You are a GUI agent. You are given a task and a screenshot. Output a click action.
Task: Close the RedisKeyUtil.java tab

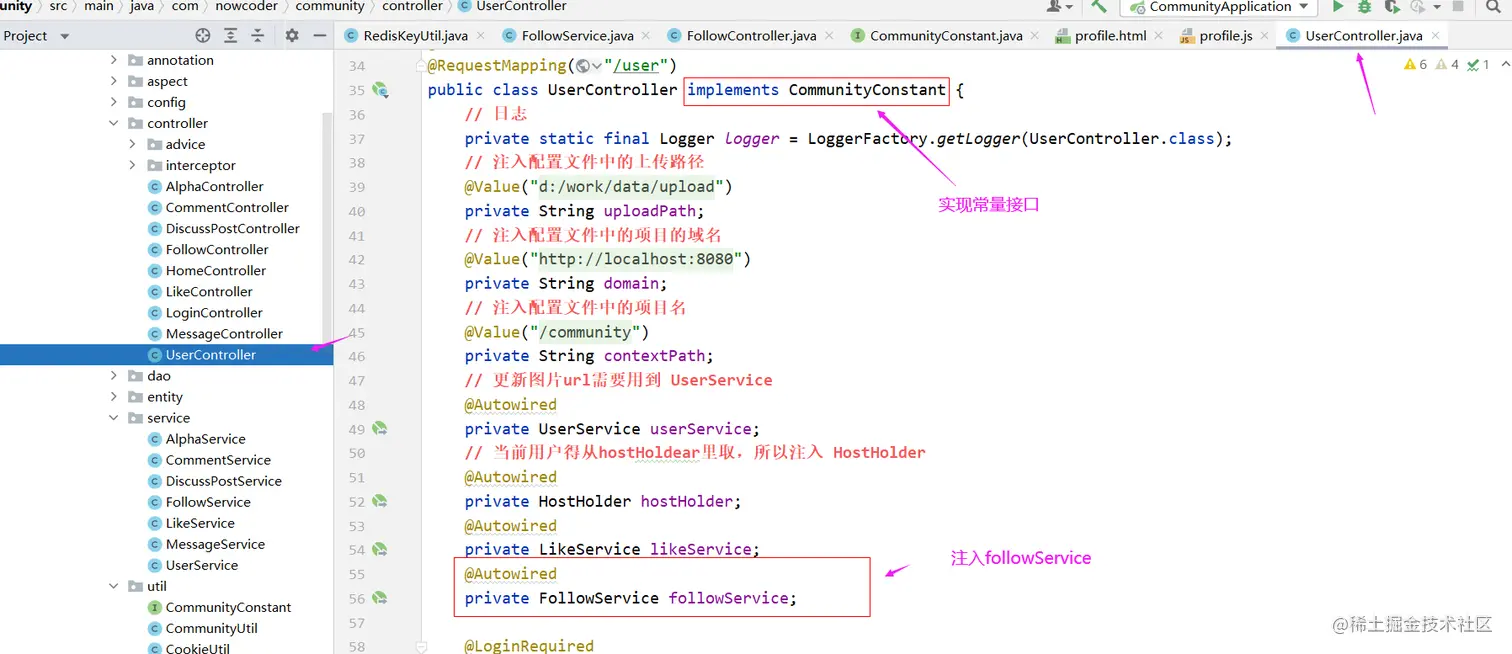click(x=480, y=35)
